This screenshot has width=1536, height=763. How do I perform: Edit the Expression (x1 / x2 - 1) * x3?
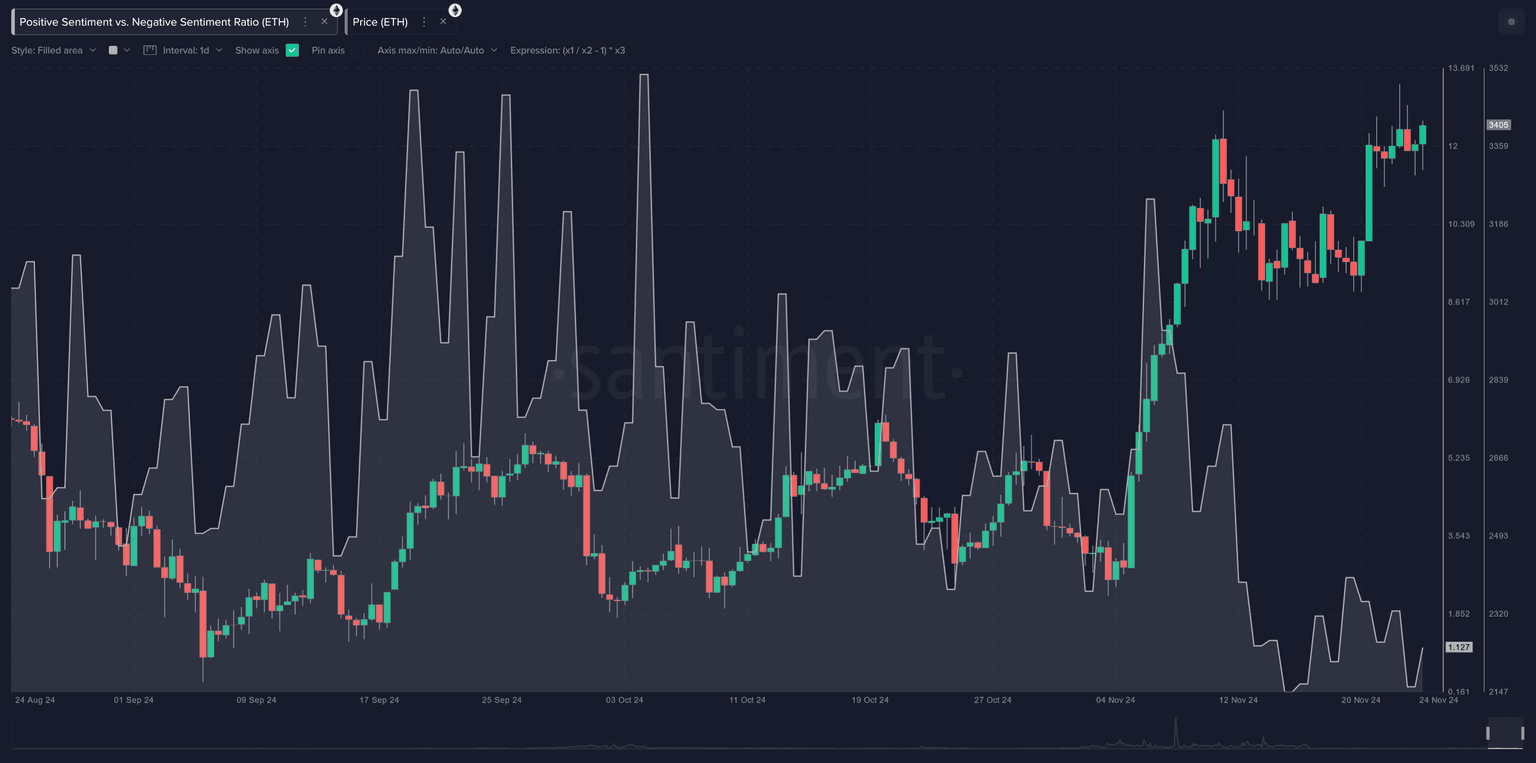coord(567,50)
